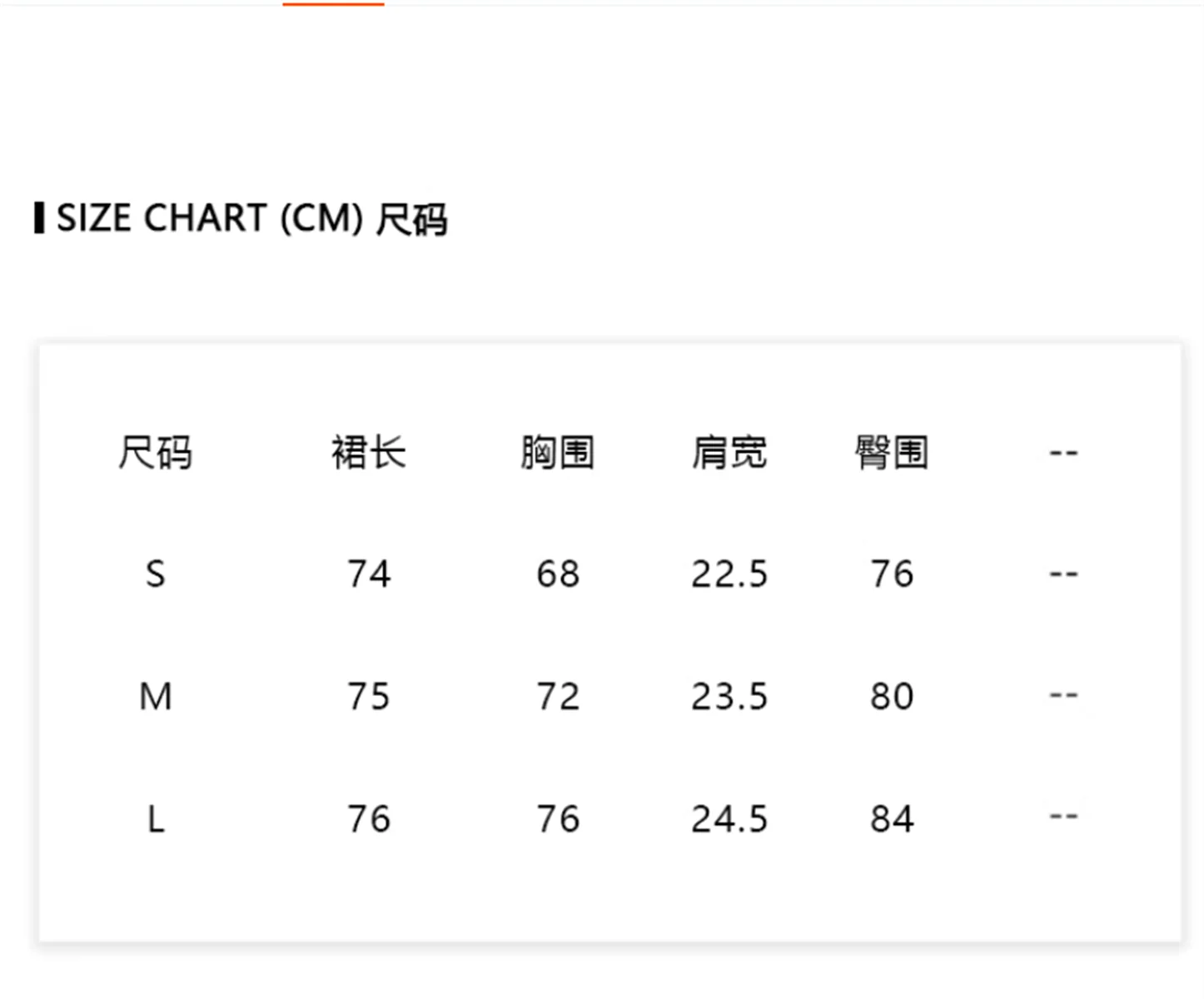Click the S size row label
The image size is (1204, 999).
156,574
